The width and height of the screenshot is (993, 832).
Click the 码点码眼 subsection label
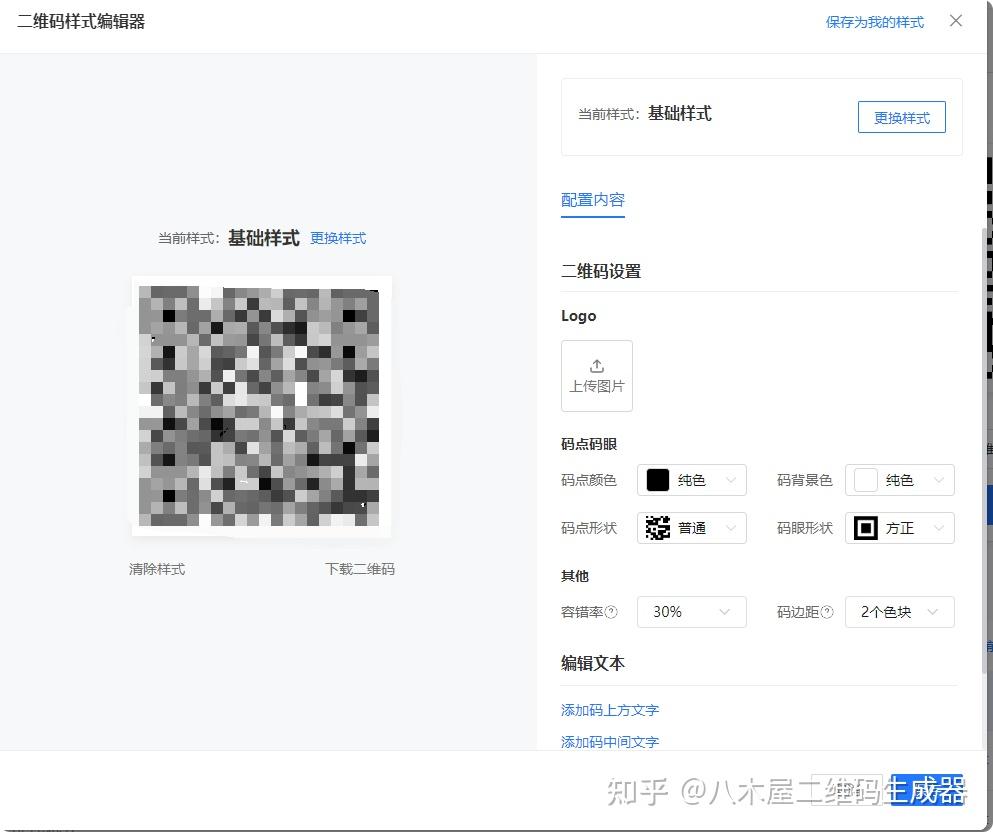[589, 444]
